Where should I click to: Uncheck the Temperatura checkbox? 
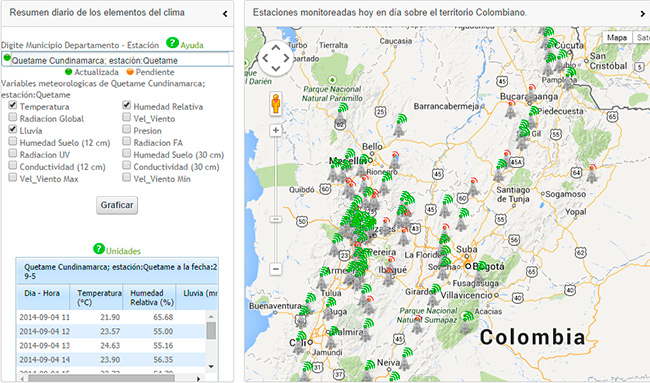tap(13, 105)
